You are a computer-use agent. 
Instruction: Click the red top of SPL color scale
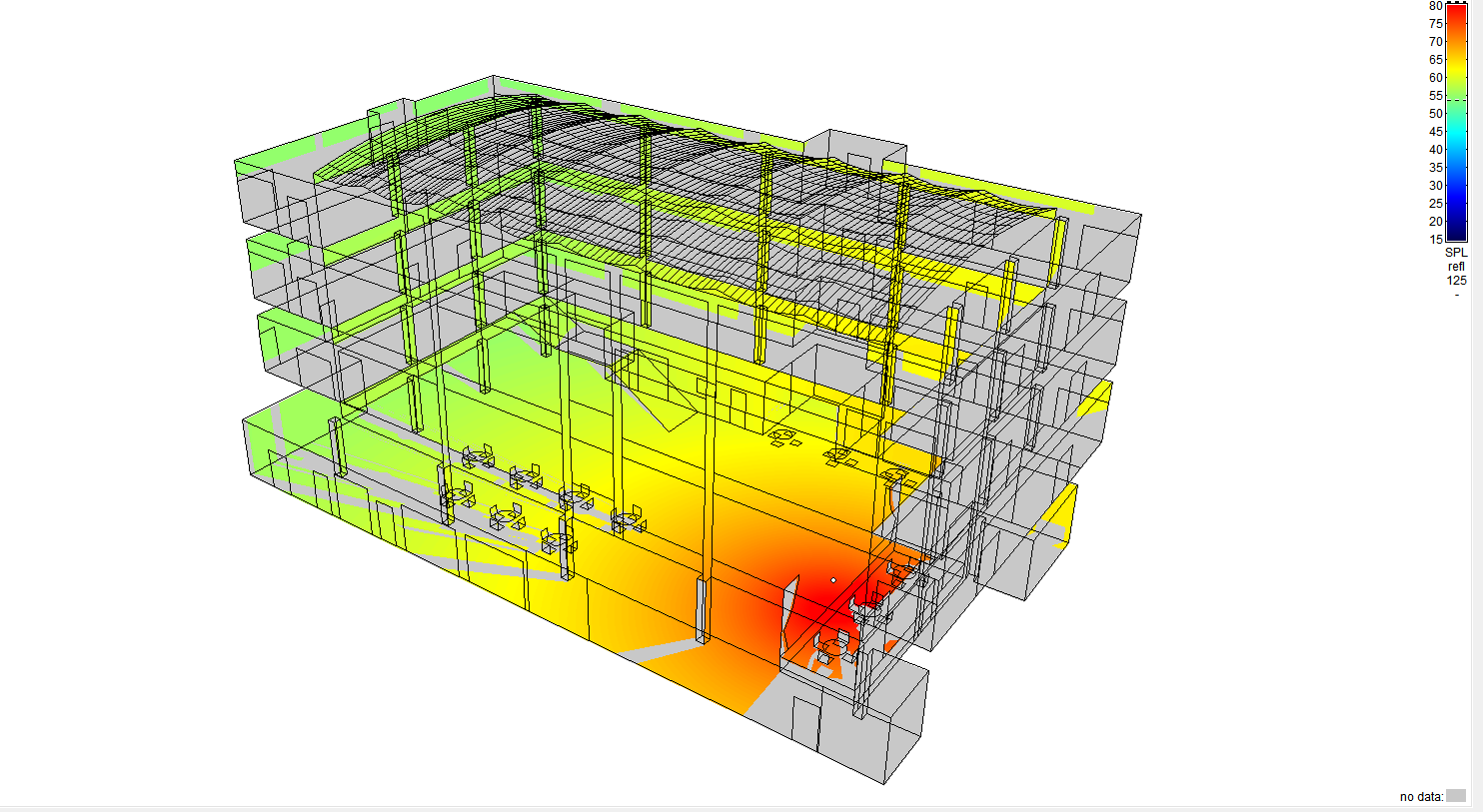click(x=1456, y=12)
